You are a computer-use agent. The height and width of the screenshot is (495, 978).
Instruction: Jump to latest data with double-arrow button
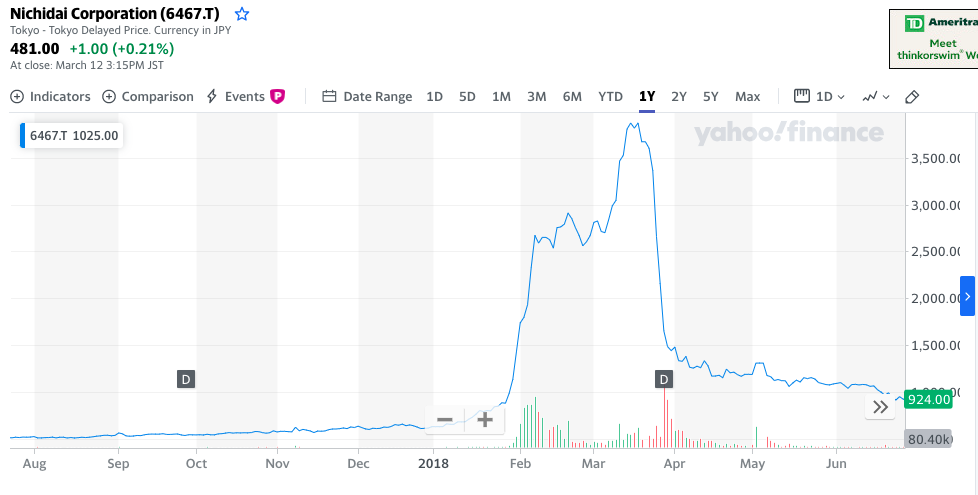tap(880, 407)
